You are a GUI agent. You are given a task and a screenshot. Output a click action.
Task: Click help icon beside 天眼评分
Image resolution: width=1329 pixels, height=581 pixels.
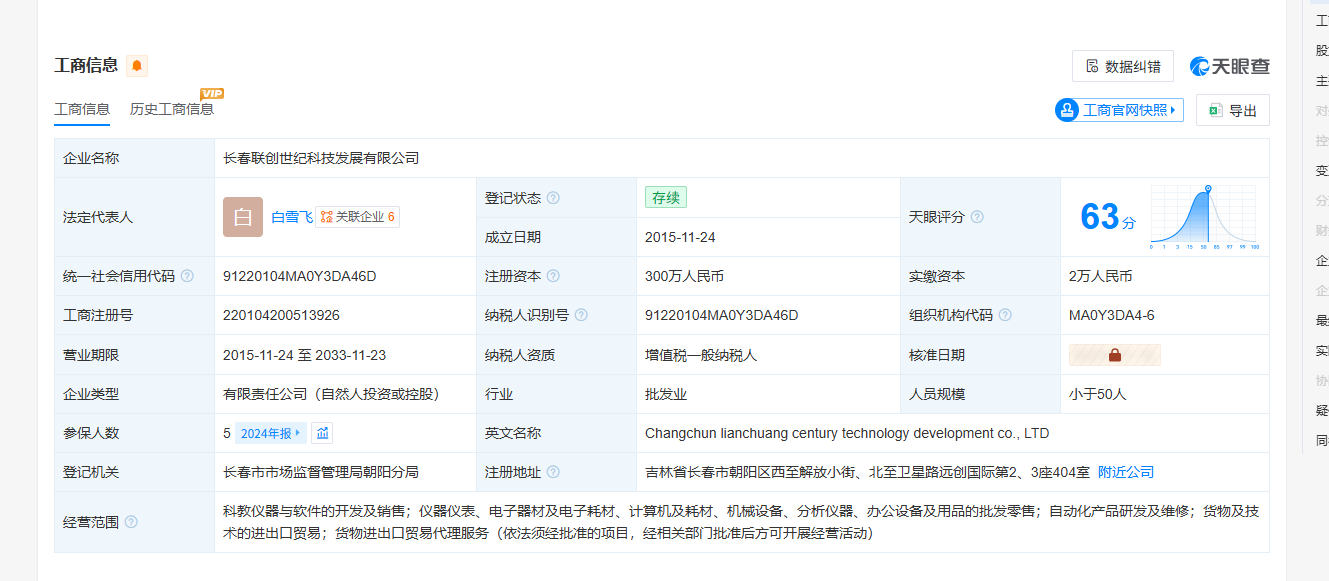coord(977,217)
